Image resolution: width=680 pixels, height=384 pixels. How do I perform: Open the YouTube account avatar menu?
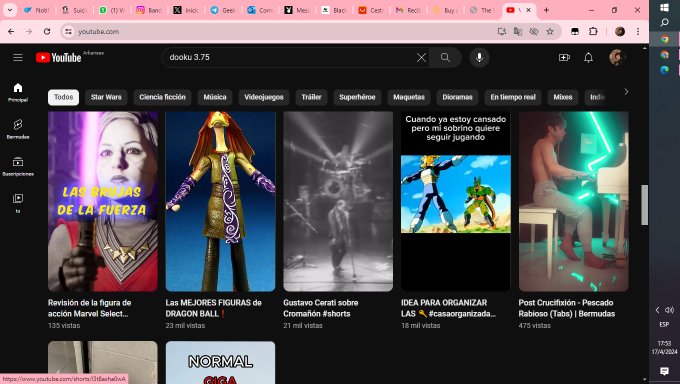click(x=616, y=57)
